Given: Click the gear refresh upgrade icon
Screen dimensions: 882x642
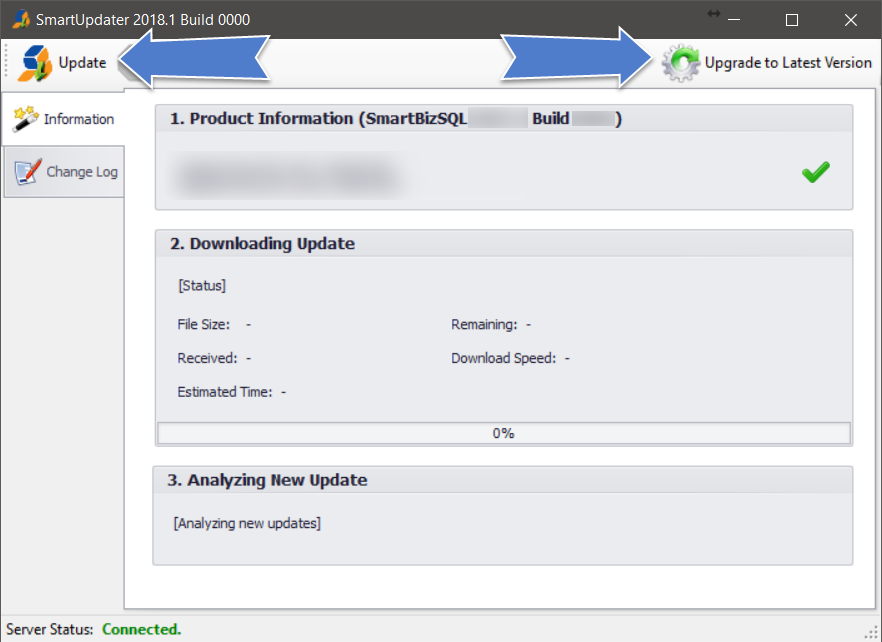Looking at the screenshot, I should (x=680, y=63).
